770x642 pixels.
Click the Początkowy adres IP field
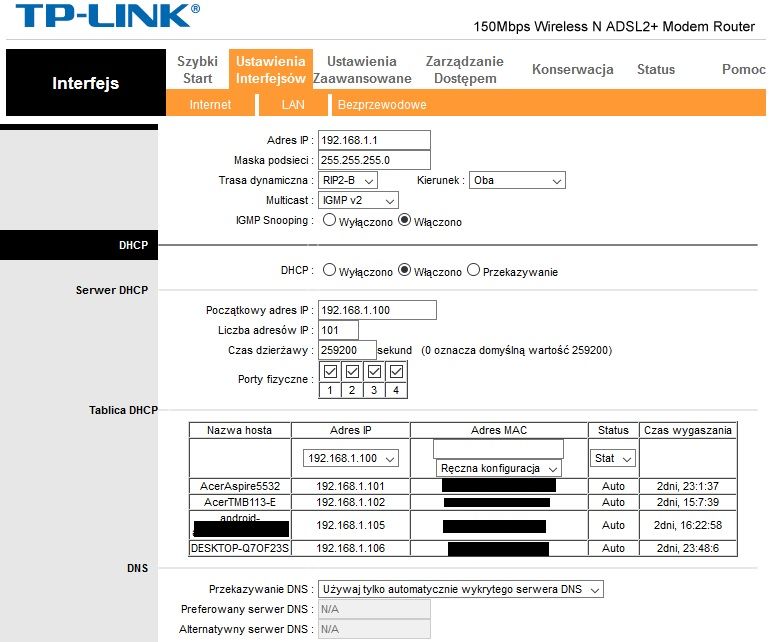click(x=377, y=310)
